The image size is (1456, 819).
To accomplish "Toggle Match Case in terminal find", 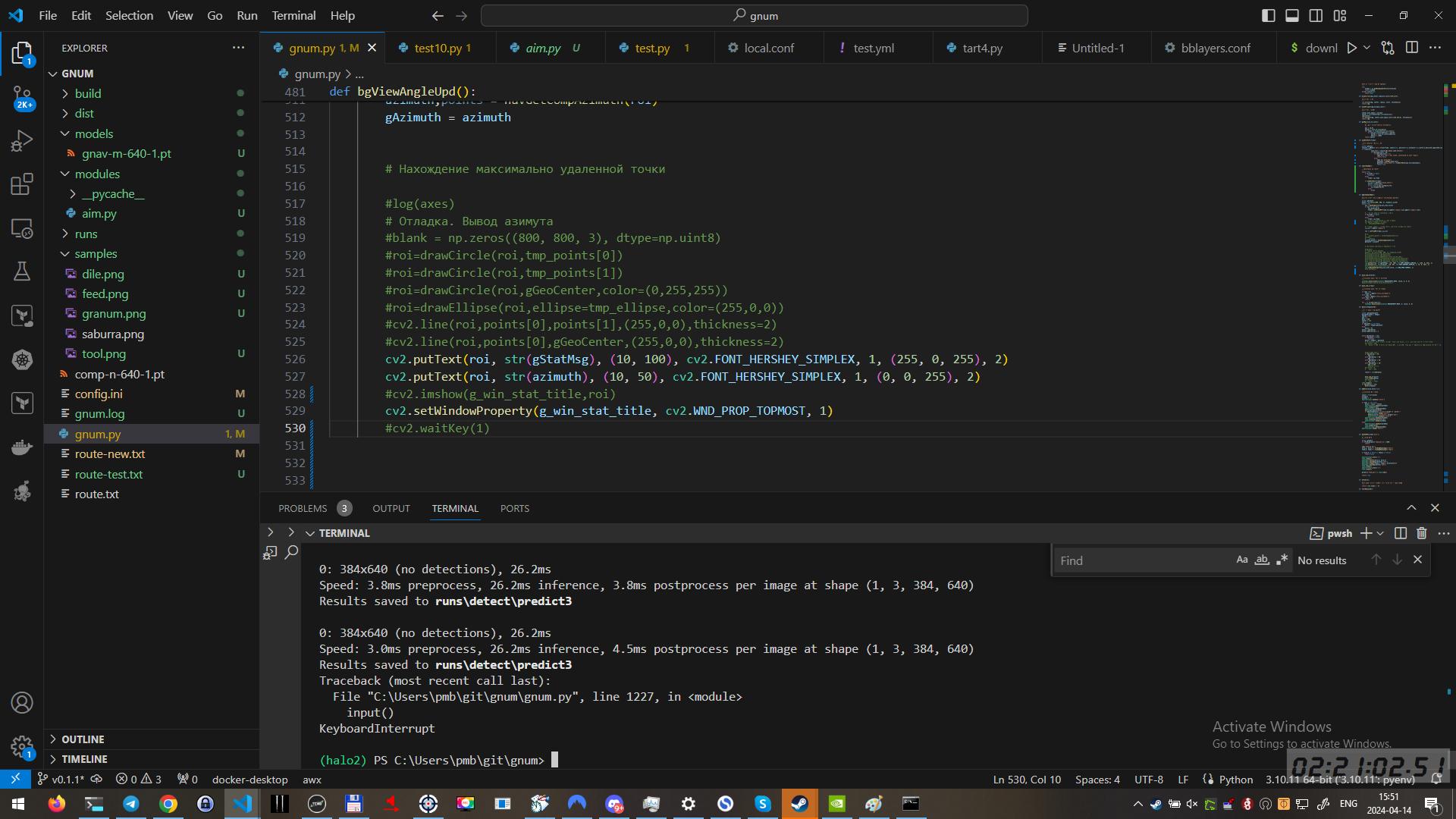I will pos(1242,560).
